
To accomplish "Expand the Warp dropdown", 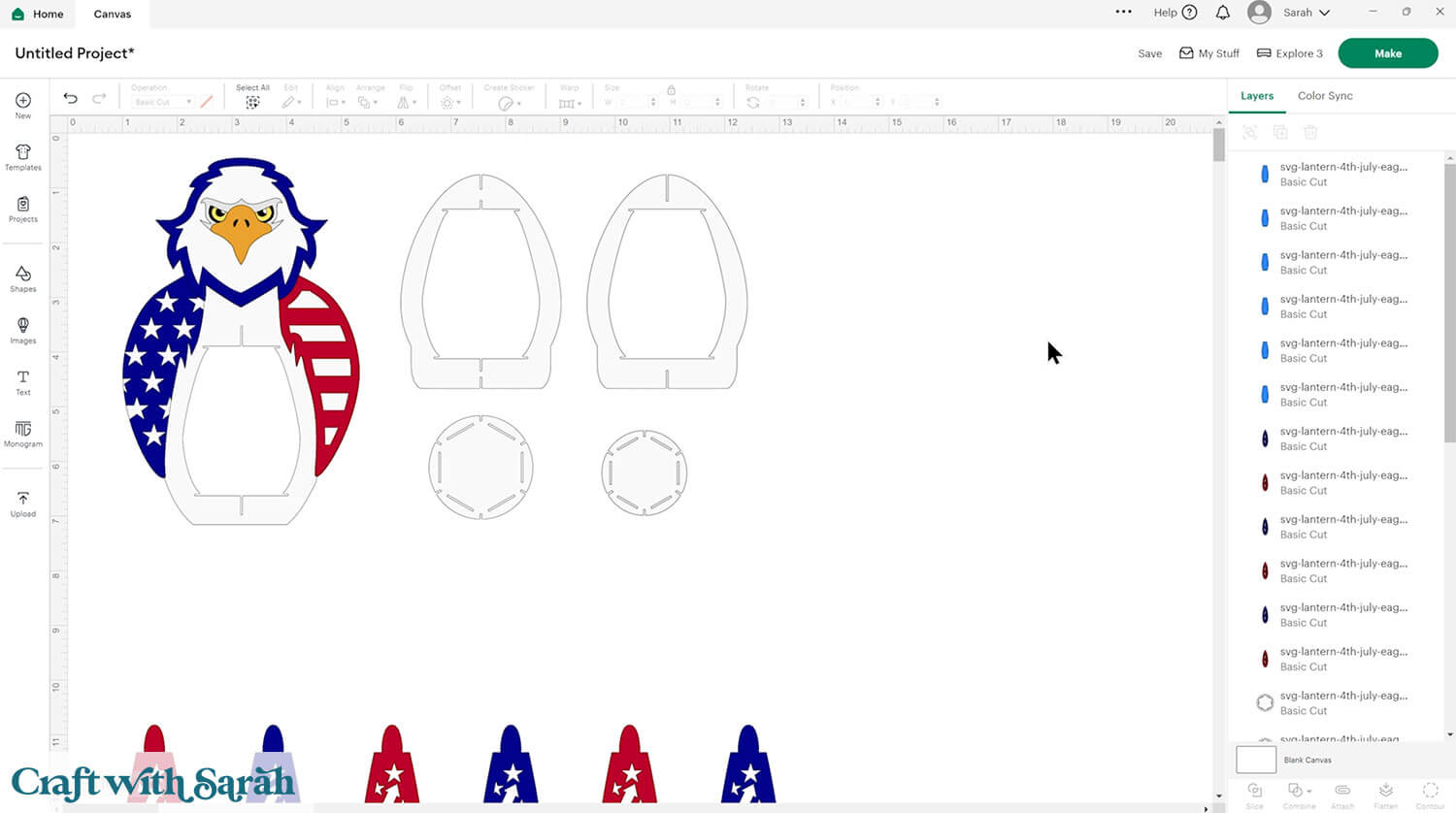I will point(570,103).
